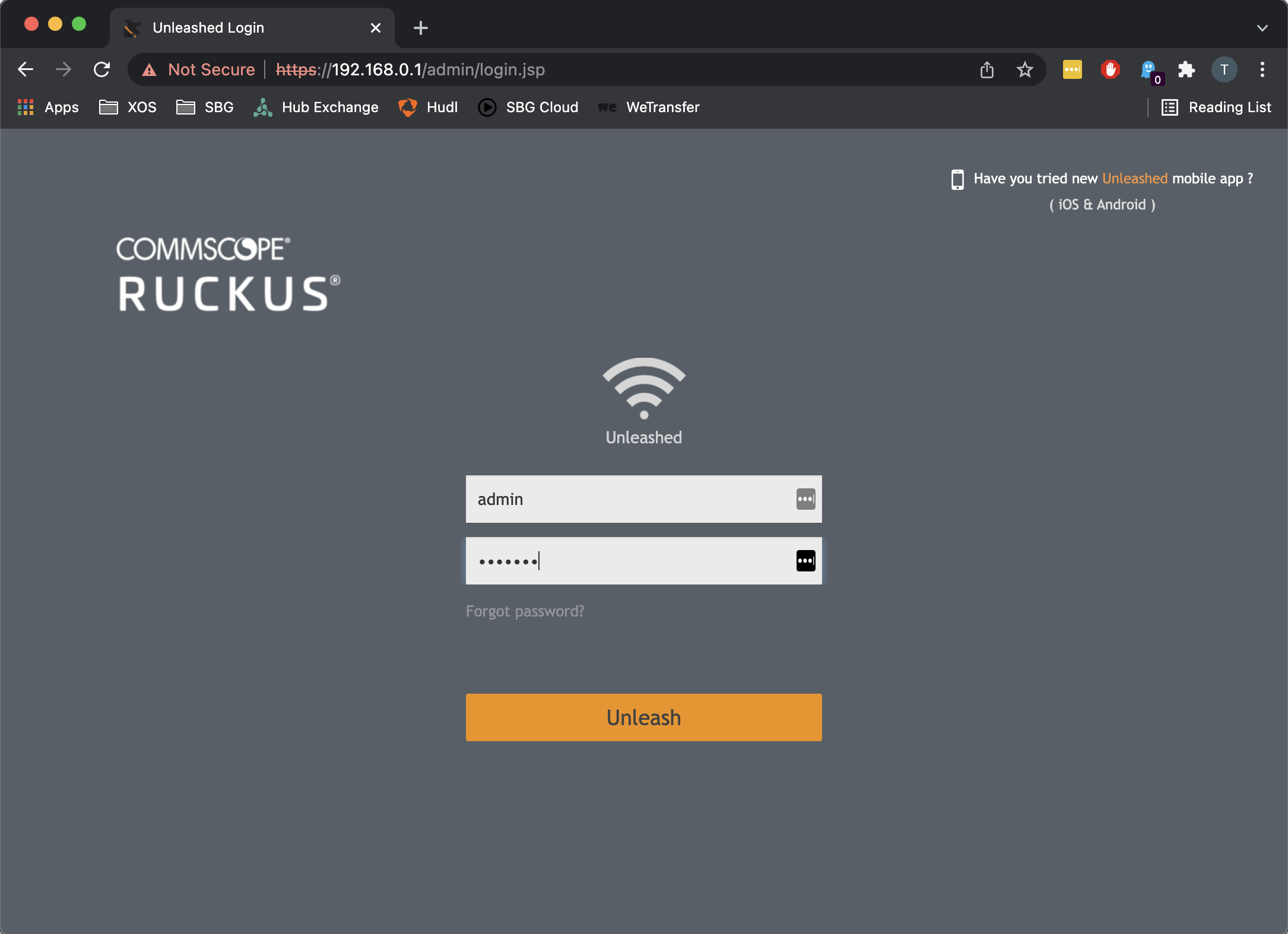
Task: Click the admin username field
Action: pos(644,499)
